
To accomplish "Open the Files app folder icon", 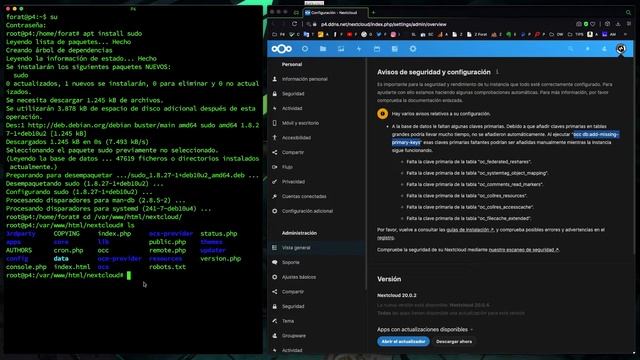I will 323,49.
